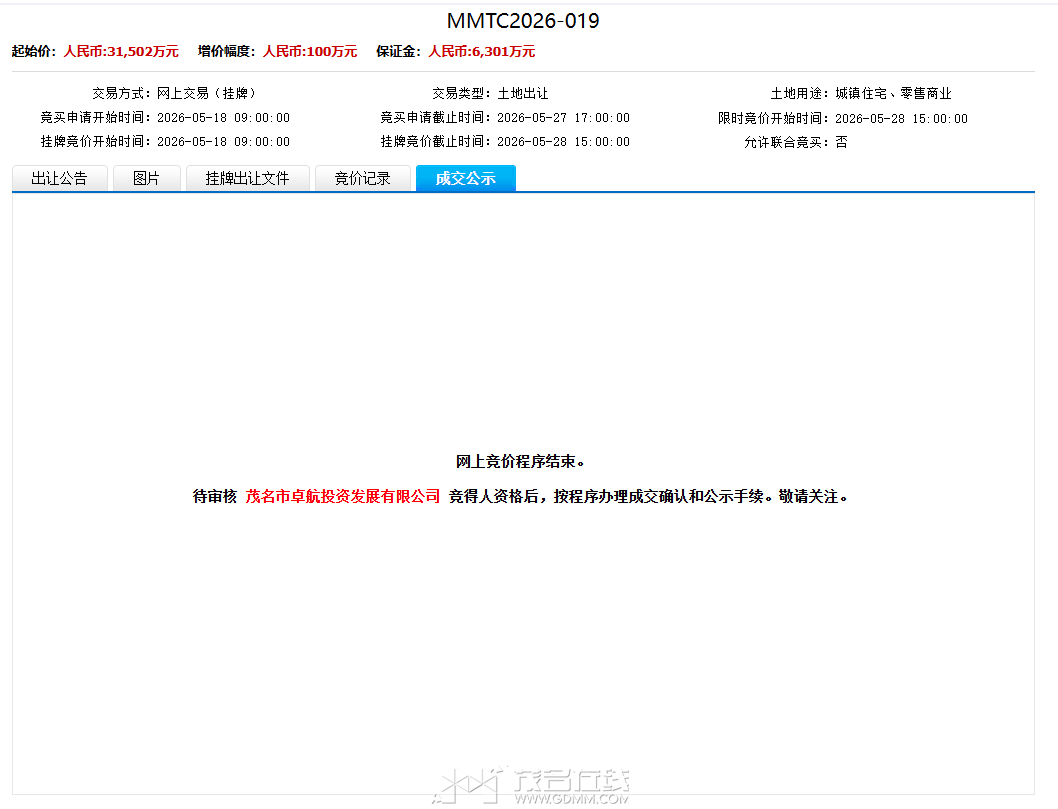This screenshot has height=809, width=1058.
Task: Click the MMTC2026-019 listing title
Action: [523, 21]
